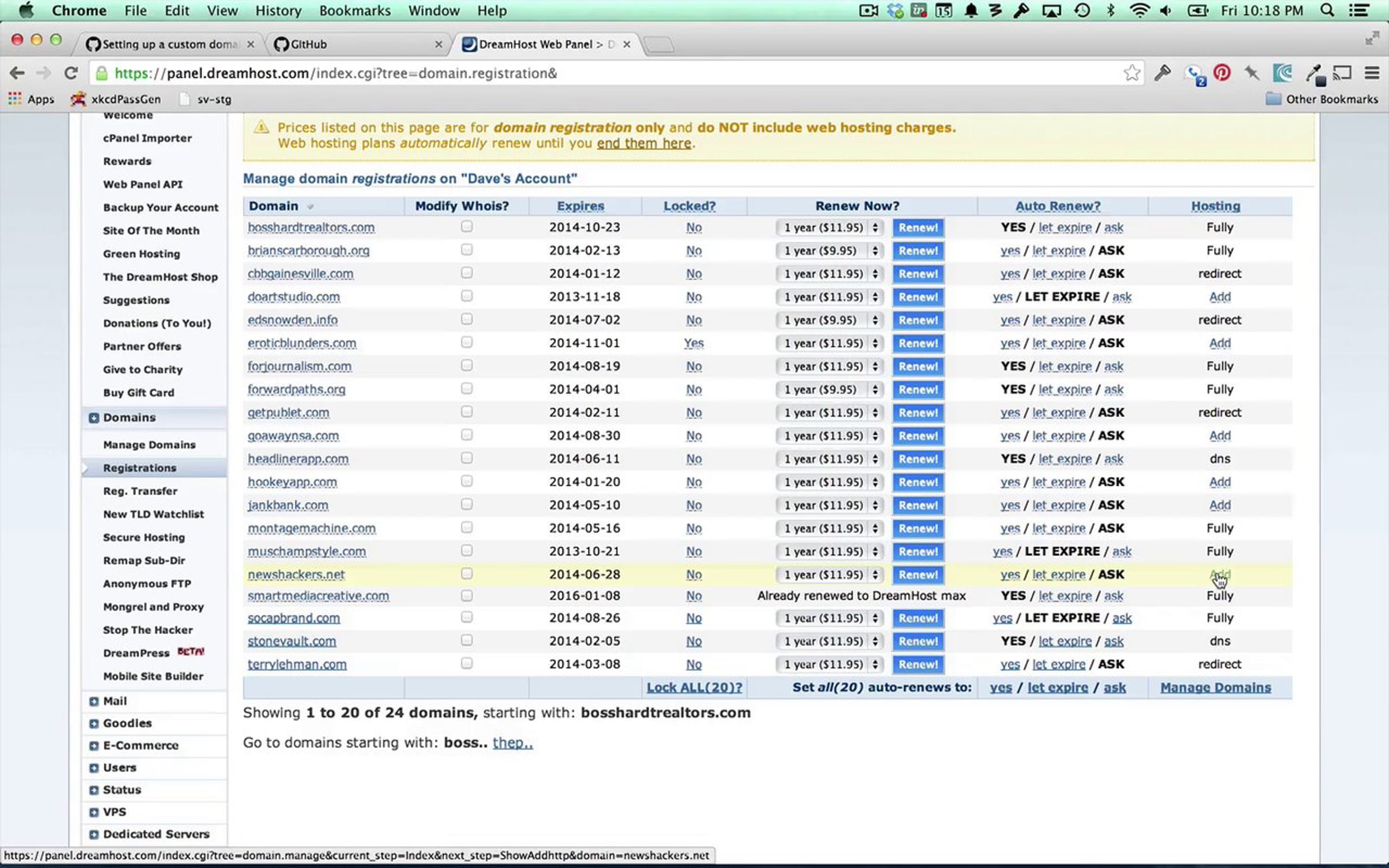
Task: Open the renewal term dropdown for brianscarborough.org
Action: click(x=829, y=251)
